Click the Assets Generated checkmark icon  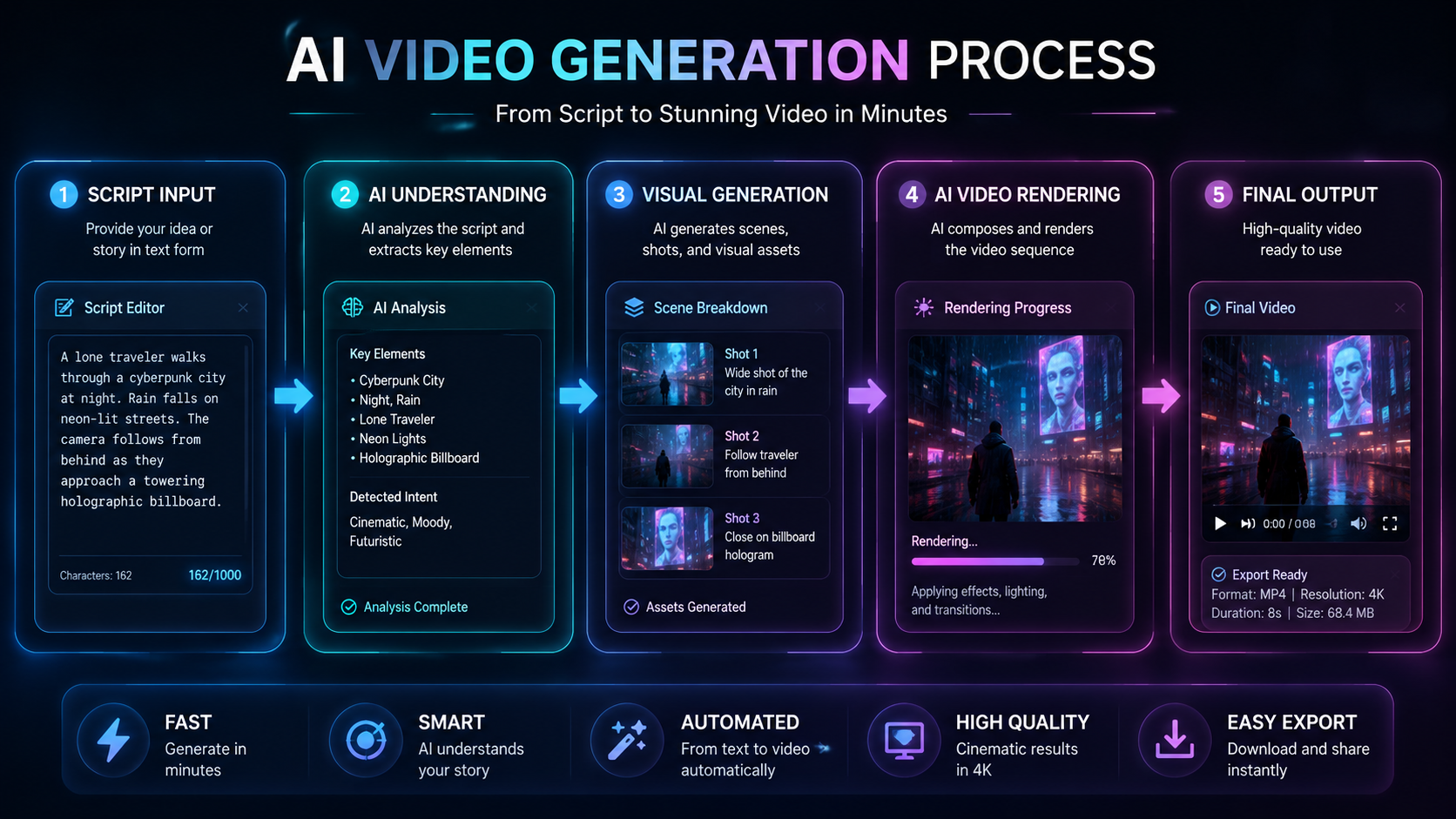[x=631, y=607]
